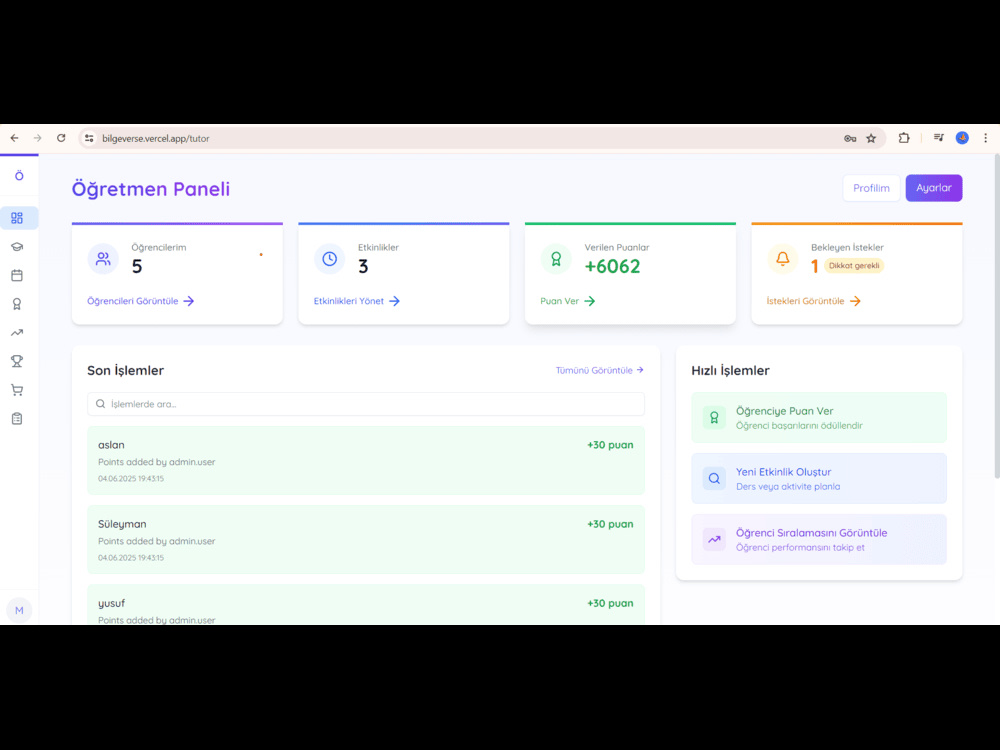
Task: Click the chart icon in Öğrenci Sıralamasını Görüntüle
Action: (714, 539)
